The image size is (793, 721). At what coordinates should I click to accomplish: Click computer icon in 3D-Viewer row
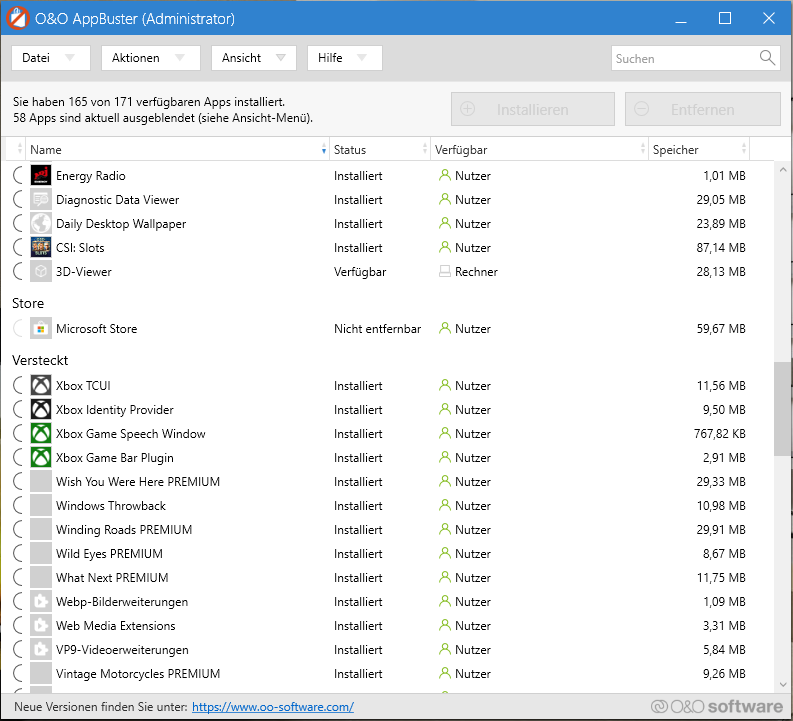445,272
